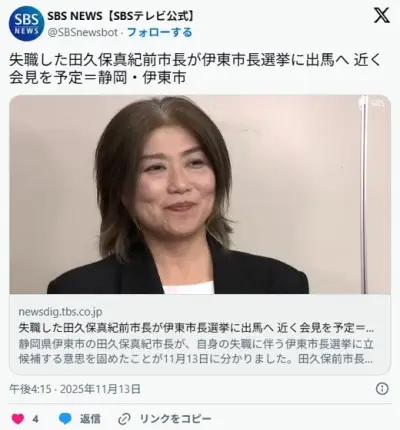The height and width of the screenshot is (430, 400).
Task: Click the リンクをコピー copy link label
Action: [175, 419]
